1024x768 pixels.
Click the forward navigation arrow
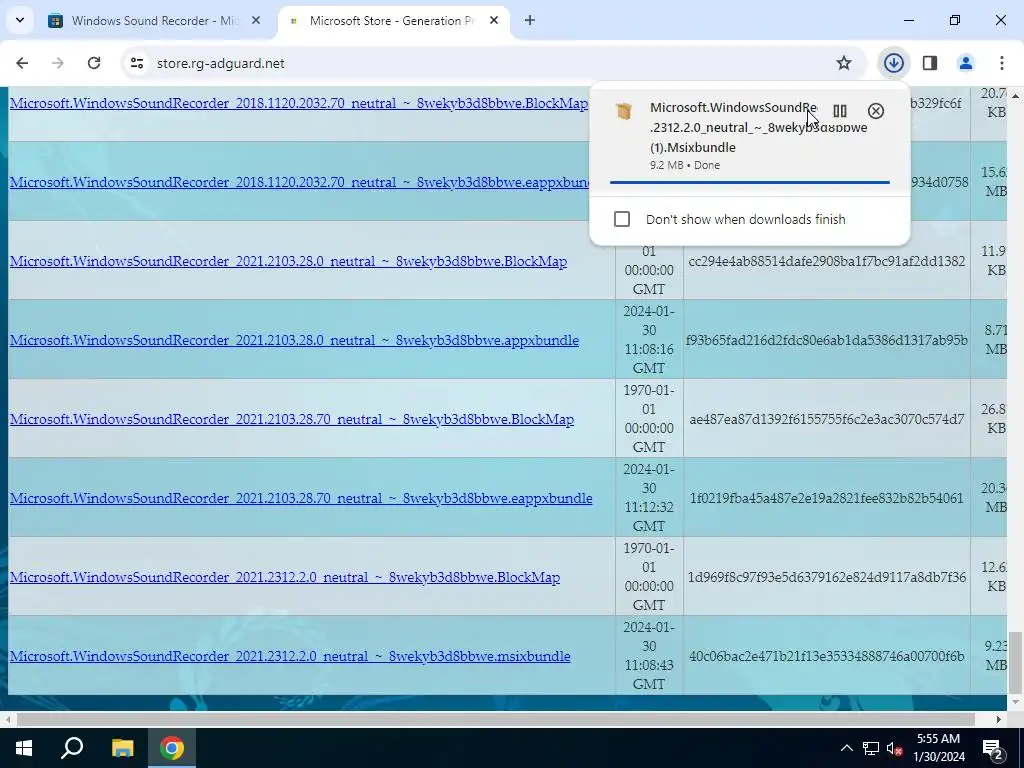tap(58, 63)
